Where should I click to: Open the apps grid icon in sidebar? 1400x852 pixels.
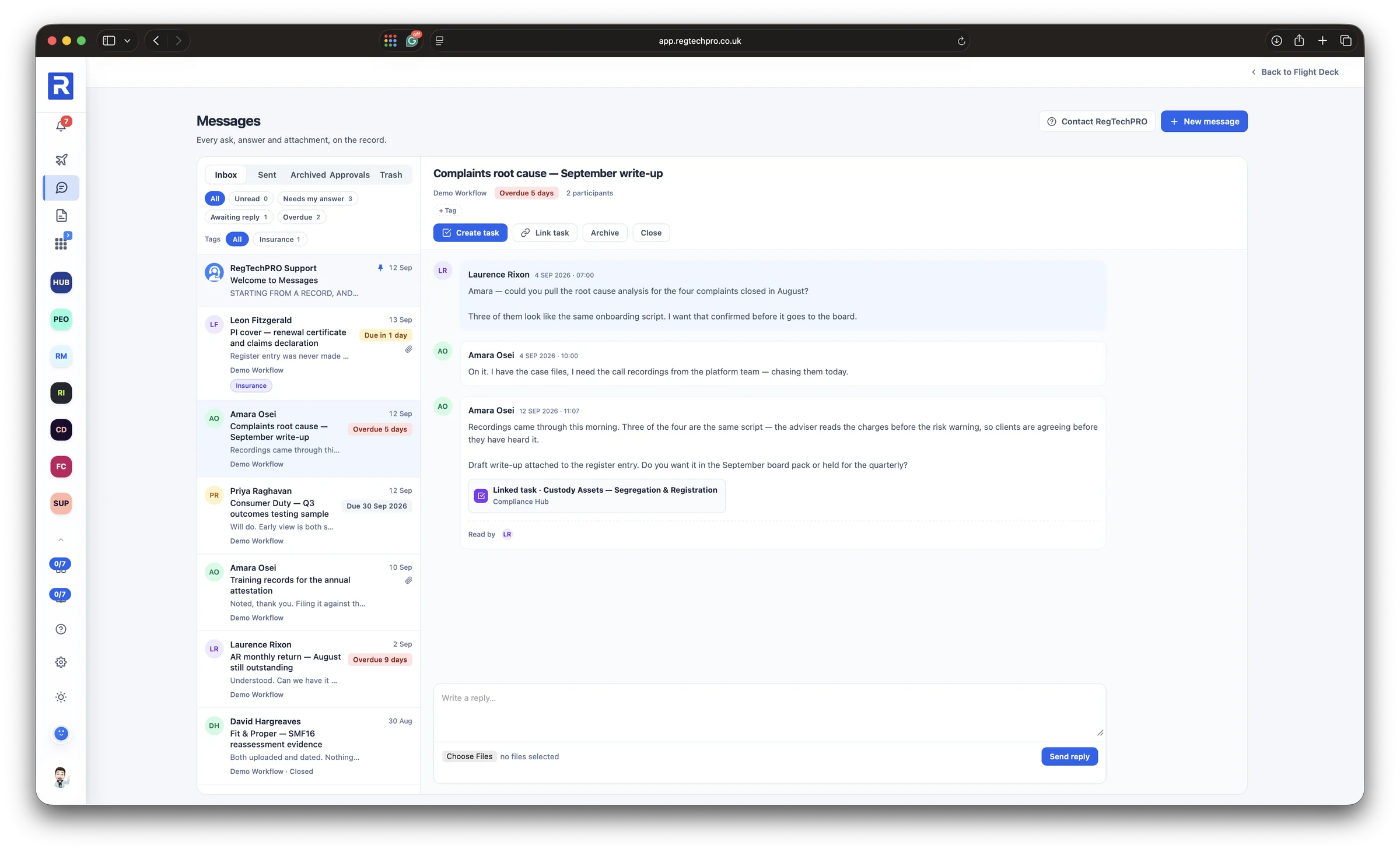(x=61, y=243)
